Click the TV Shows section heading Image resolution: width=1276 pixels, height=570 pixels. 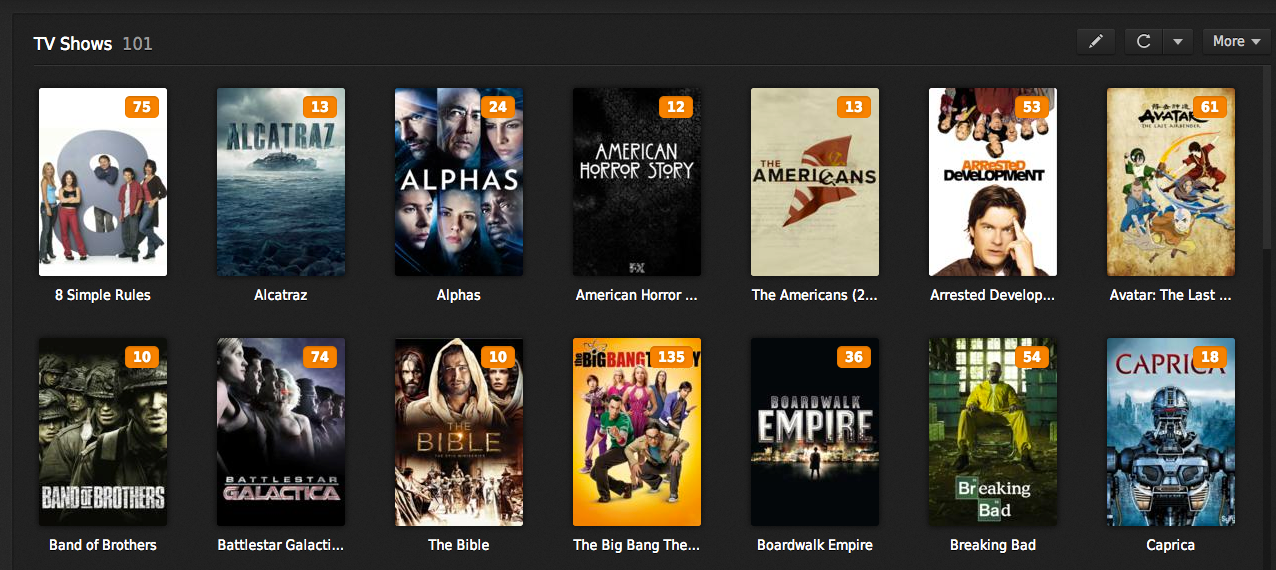click(x=73, y=43)
